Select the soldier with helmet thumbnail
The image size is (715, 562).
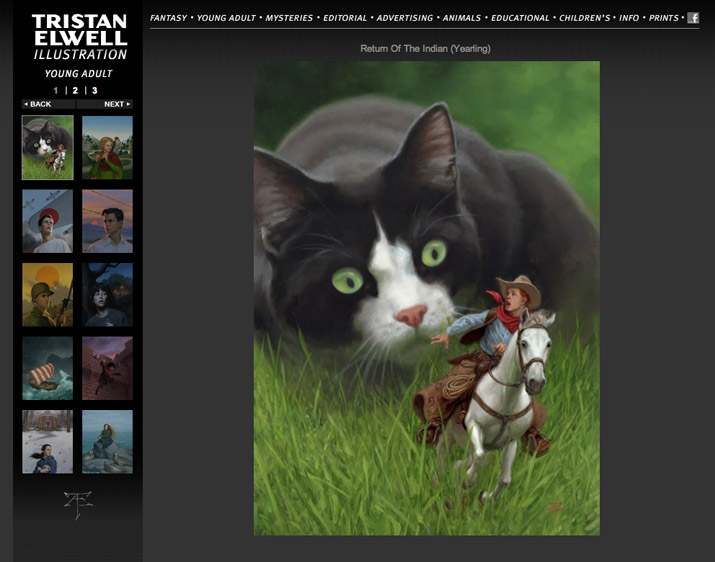tap(47, 295)
